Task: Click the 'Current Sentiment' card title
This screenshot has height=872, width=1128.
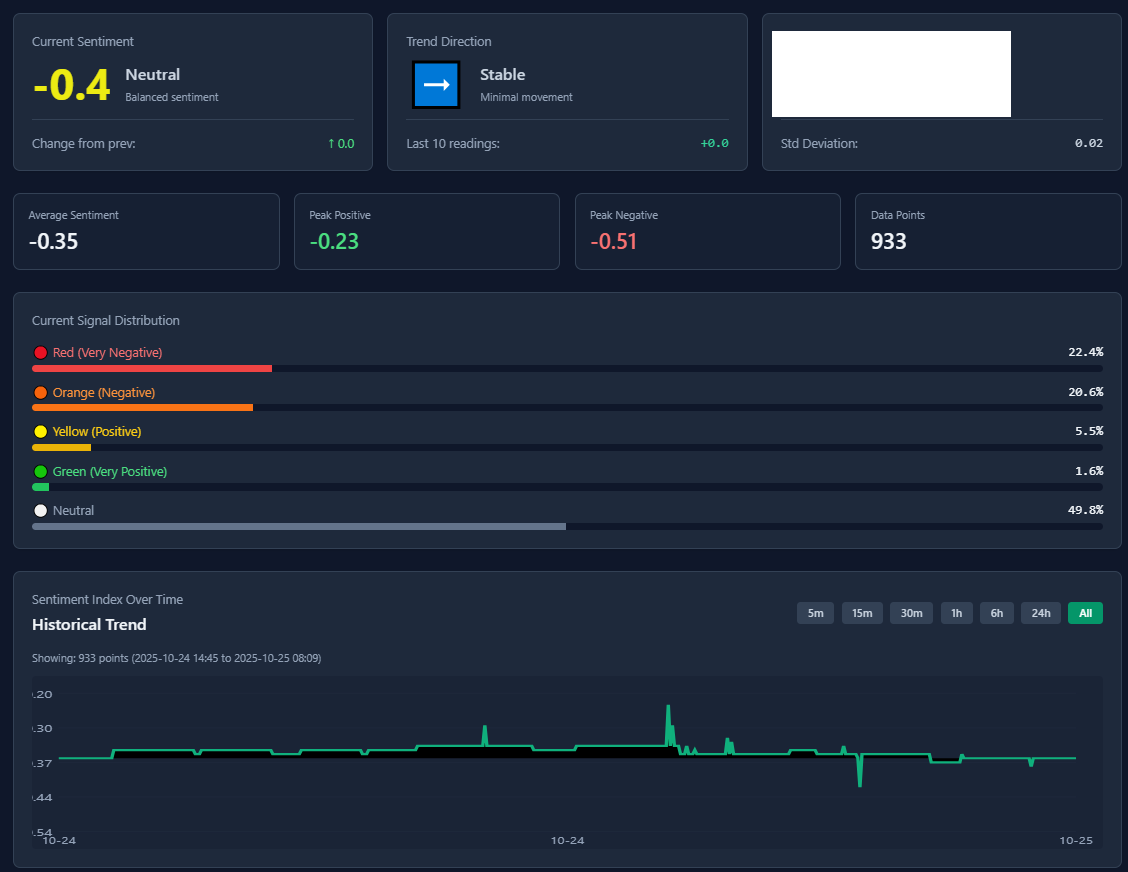Action: [x=83, y=42]
